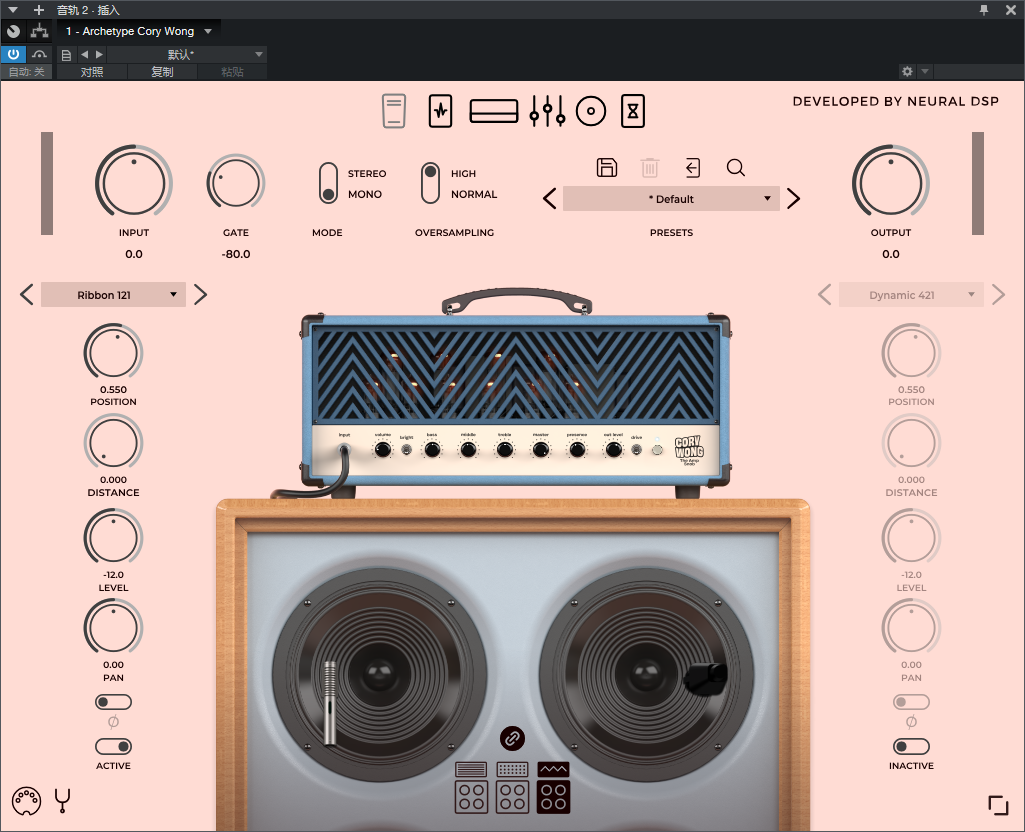This screenshot has height=832, width=1025.
Task: Click the Ribbon 121 POSITION knob
Action: [x=114, y=353]
